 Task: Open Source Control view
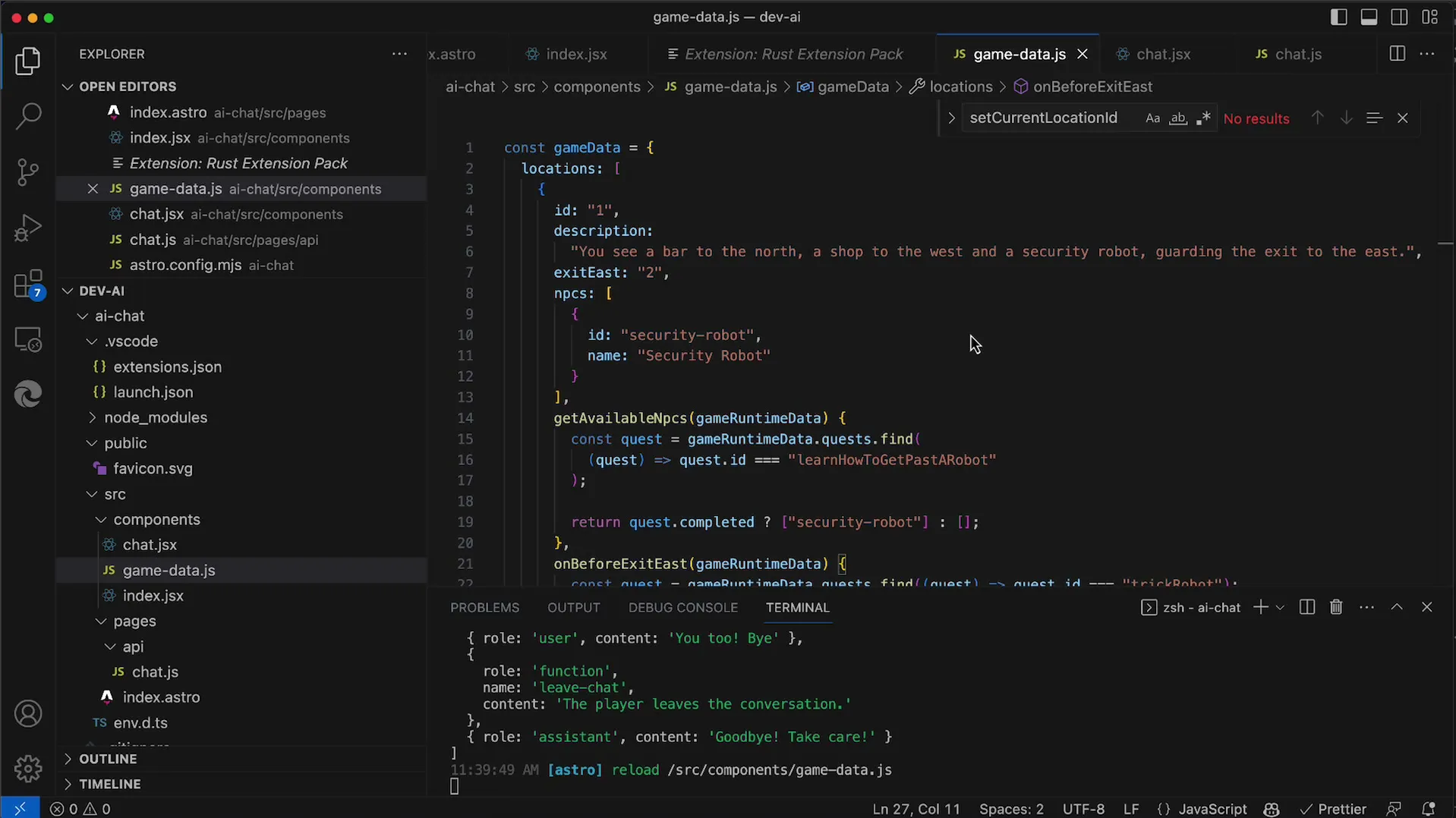(x=28, y=172)
